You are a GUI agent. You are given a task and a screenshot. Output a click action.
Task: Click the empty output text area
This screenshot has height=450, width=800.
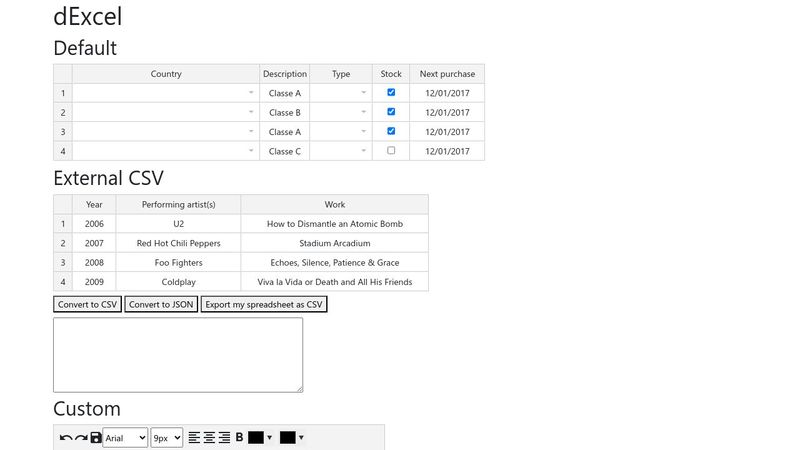coord(177,355)
